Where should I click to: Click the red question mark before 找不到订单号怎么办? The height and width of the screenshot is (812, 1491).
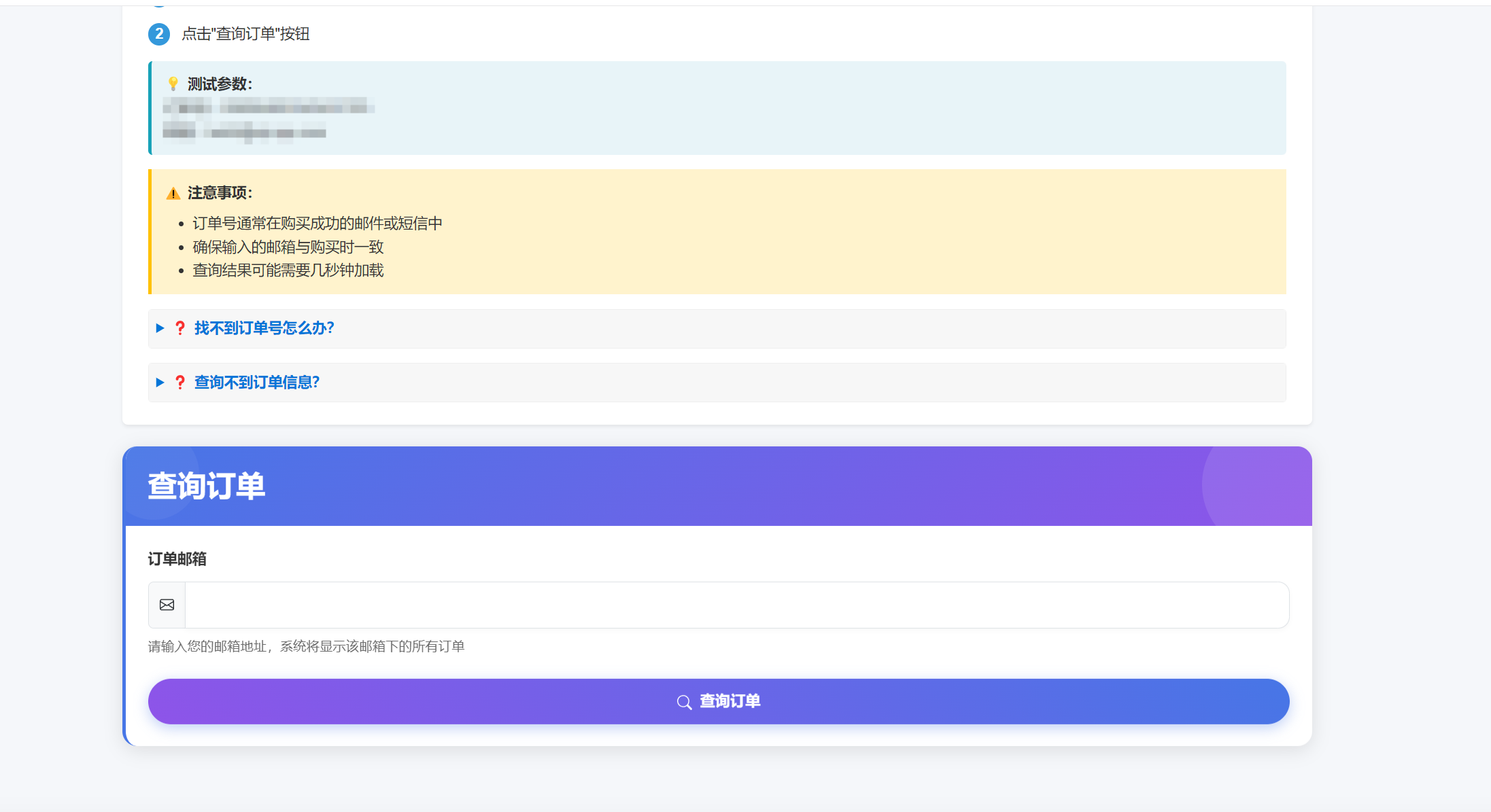point(180,328)
